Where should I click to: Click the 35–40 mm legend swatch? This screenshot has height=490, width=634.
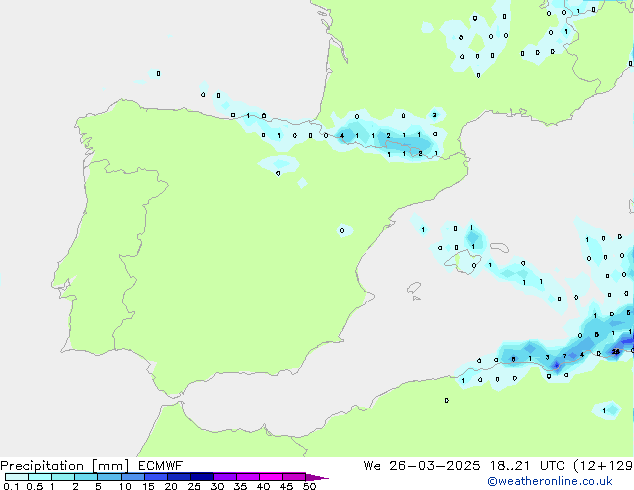248,477
